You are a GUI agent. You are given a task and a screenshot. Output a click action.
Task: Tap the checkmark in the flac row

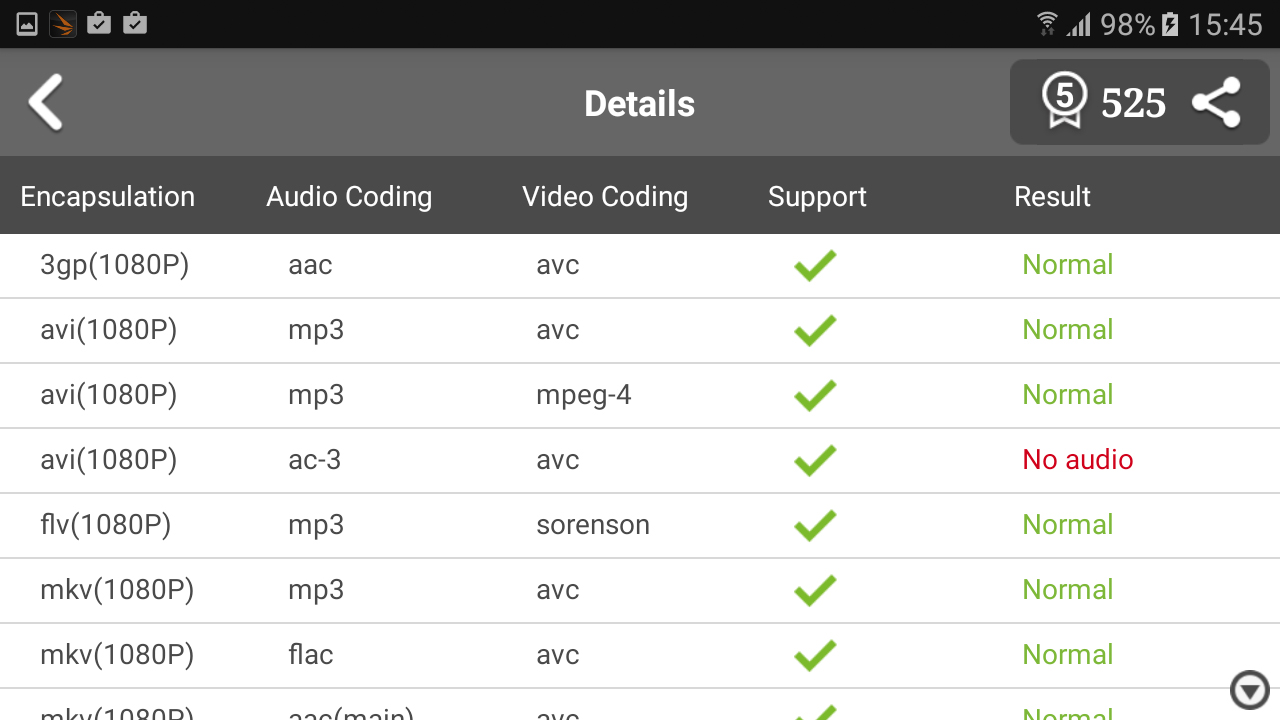point(815,656)
